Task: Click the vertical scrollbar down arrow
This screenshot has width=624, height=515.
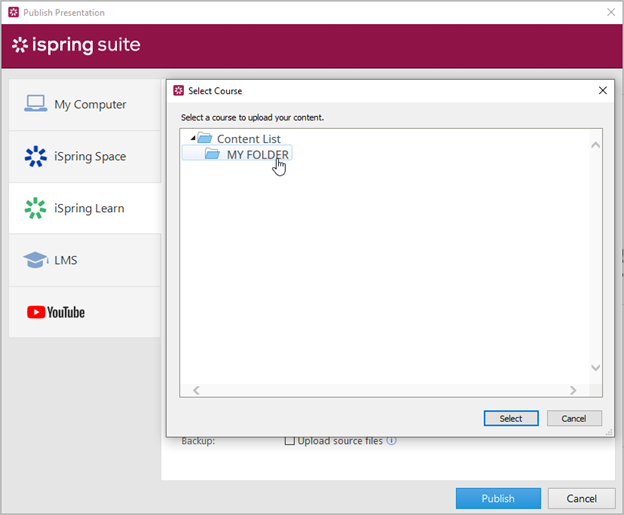Action: pos(595,367)
